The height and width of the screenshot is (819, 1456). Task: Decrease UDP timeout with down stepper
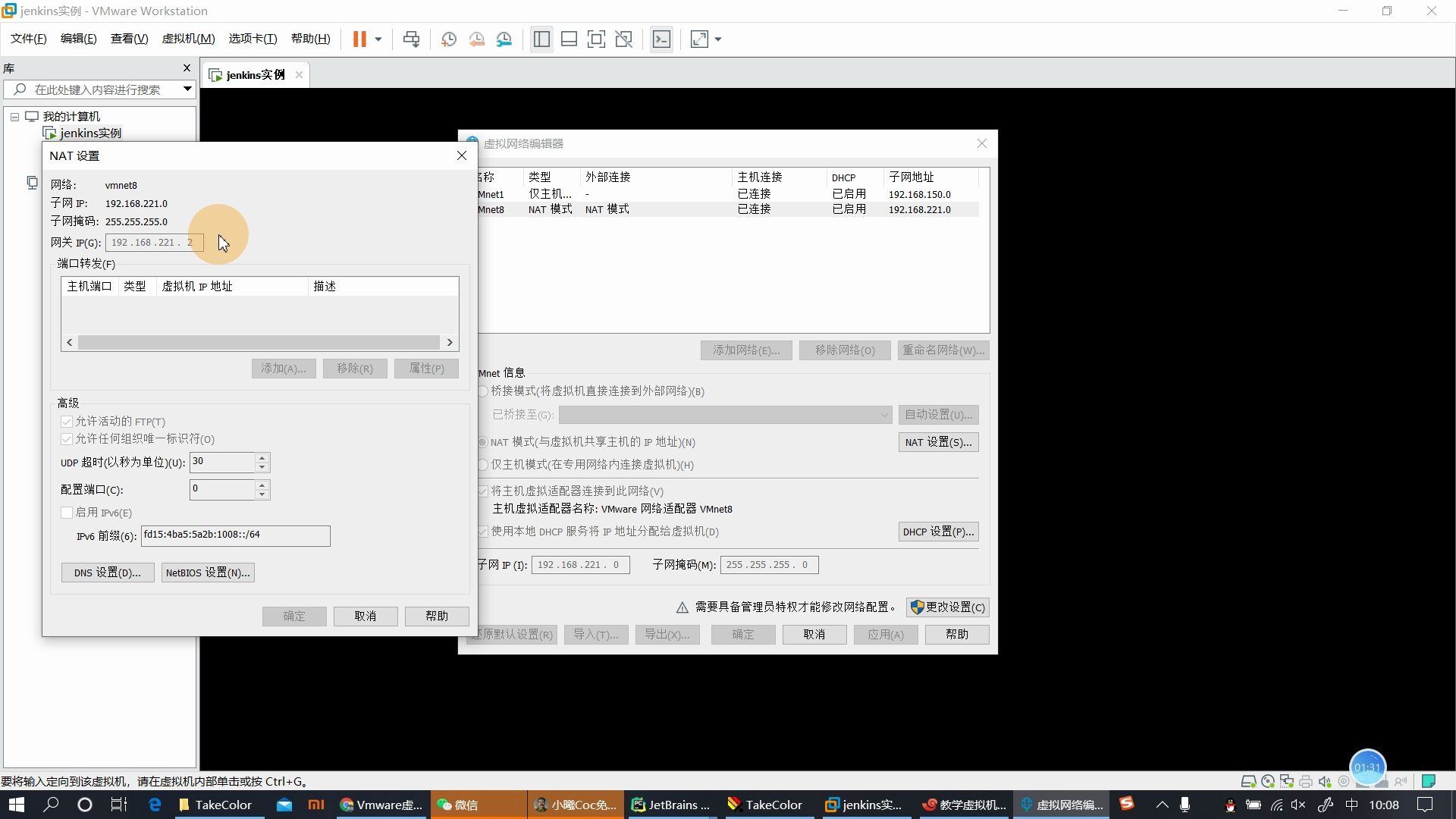click(x=262, y=467)
